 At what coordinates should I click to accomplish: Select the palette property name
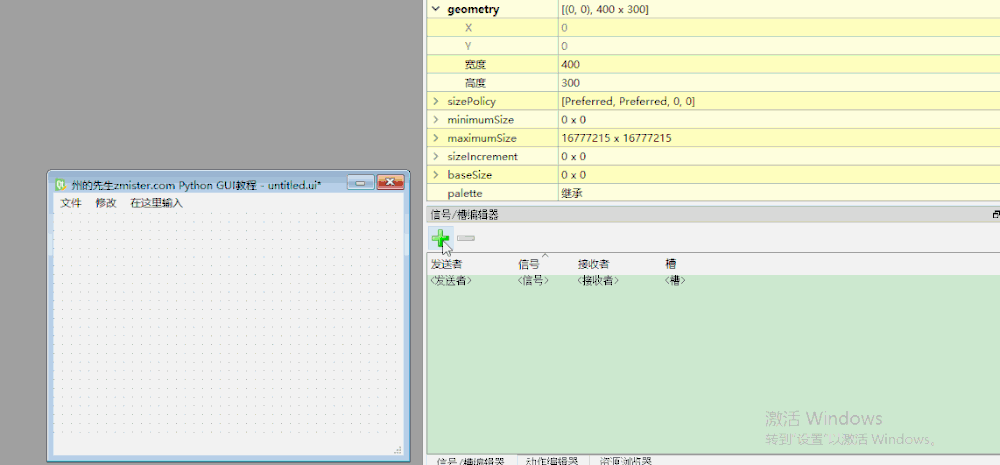(x=465, y=193)
